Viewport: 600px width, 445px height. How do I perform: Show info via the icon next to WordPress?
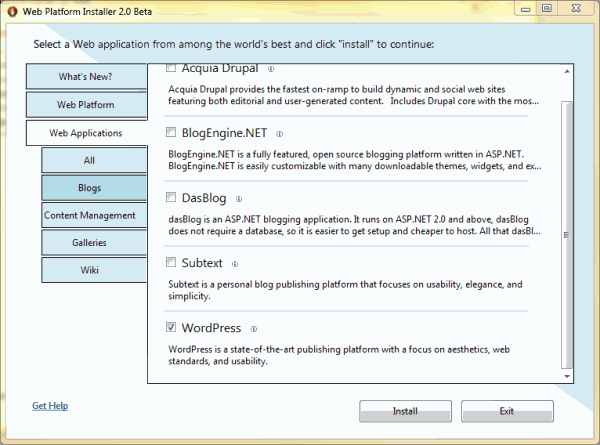point(254,329)
